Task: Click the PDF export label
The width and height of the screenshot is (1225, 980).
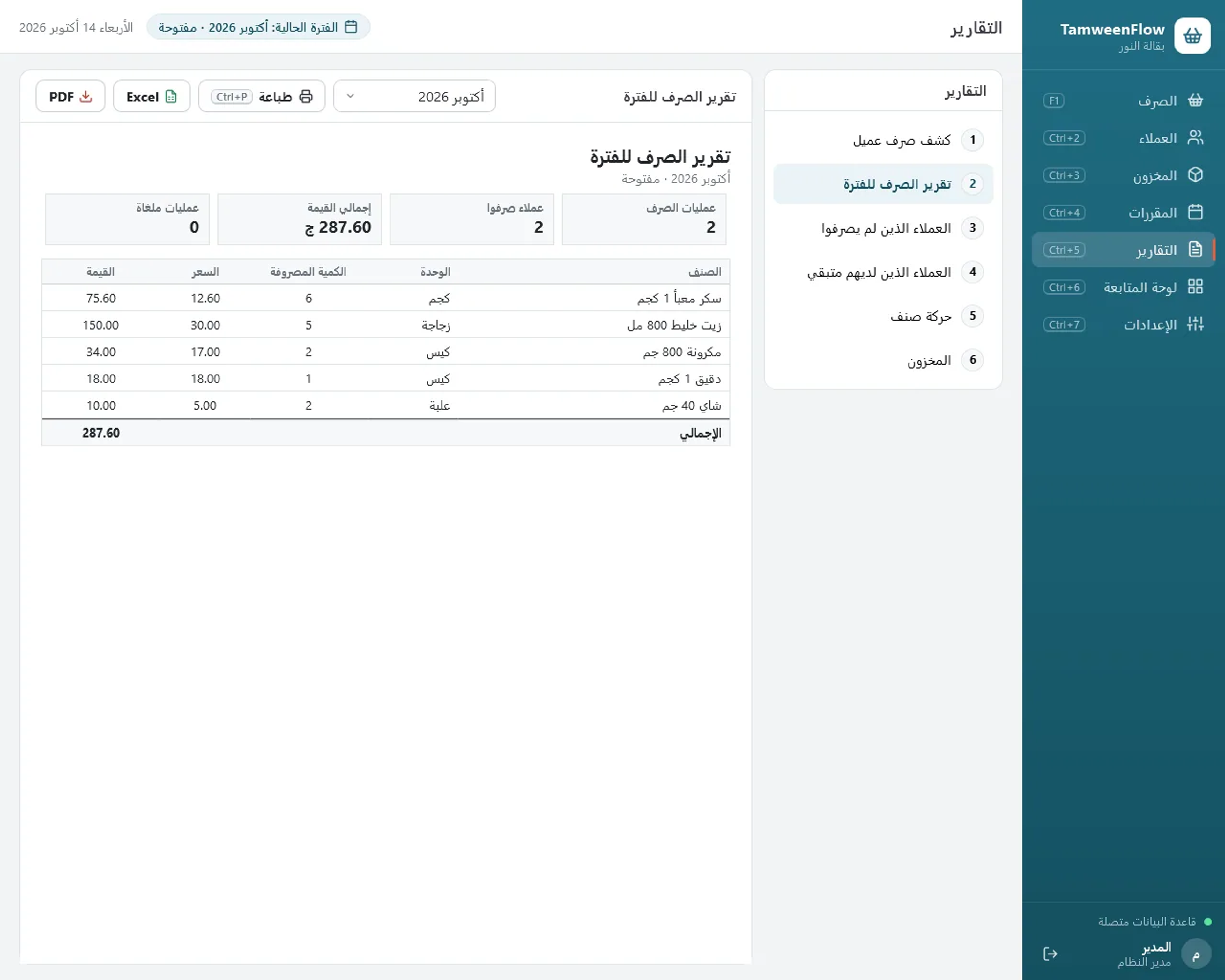Action: (x=61, y=97)
